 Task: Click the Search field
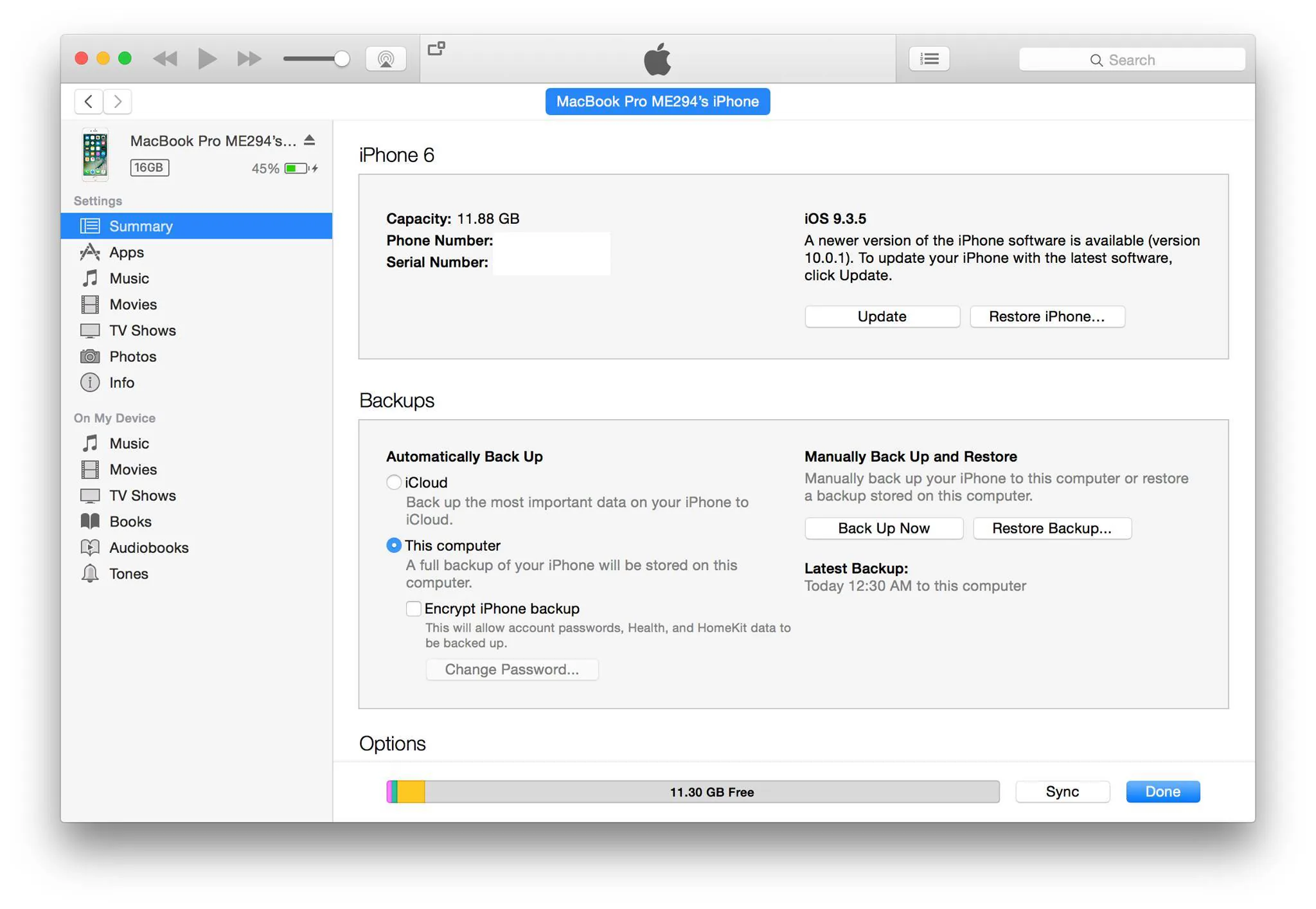pyautogui.click(x=1132, y=60)
